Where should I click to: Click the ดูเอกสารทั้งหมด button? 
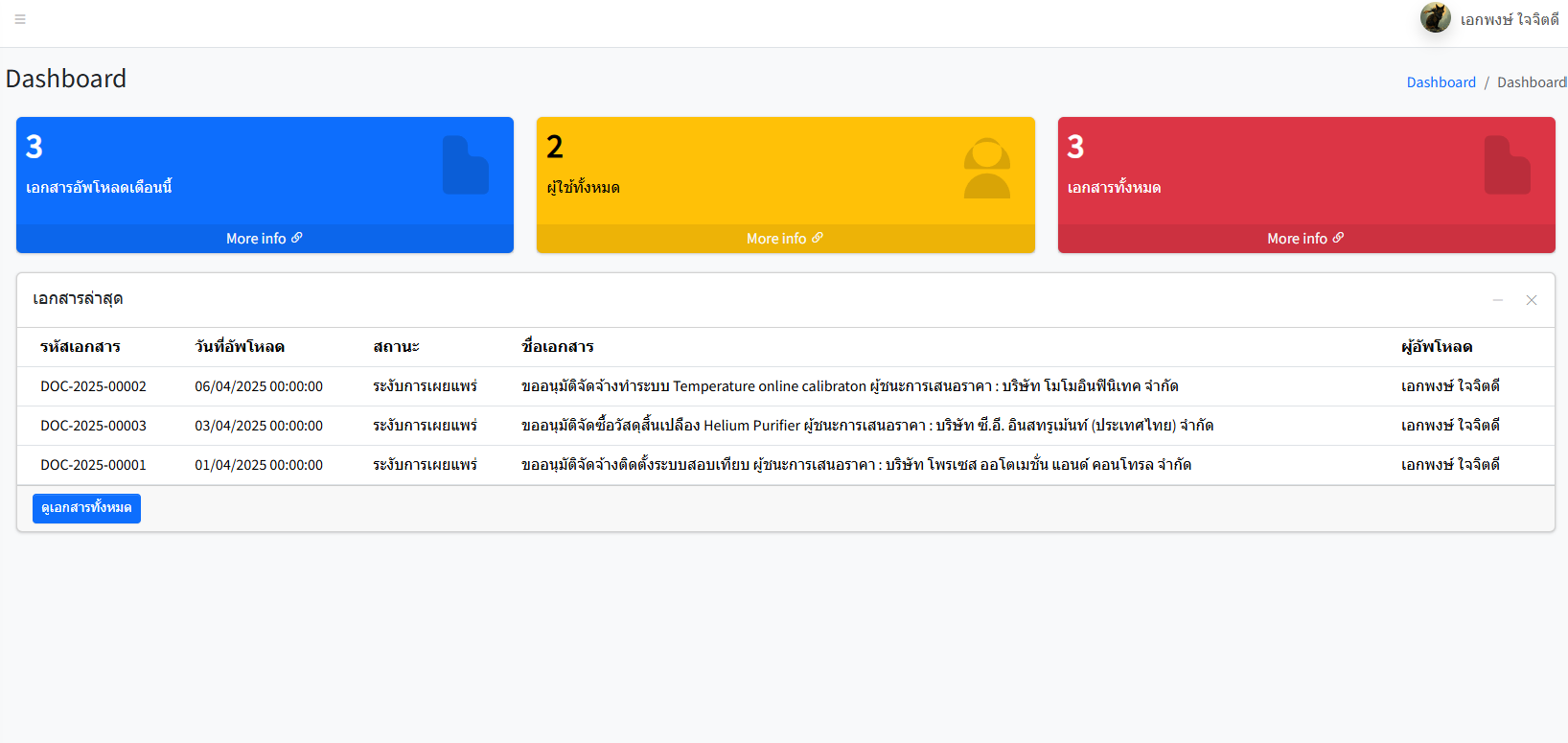pos(86,508)
